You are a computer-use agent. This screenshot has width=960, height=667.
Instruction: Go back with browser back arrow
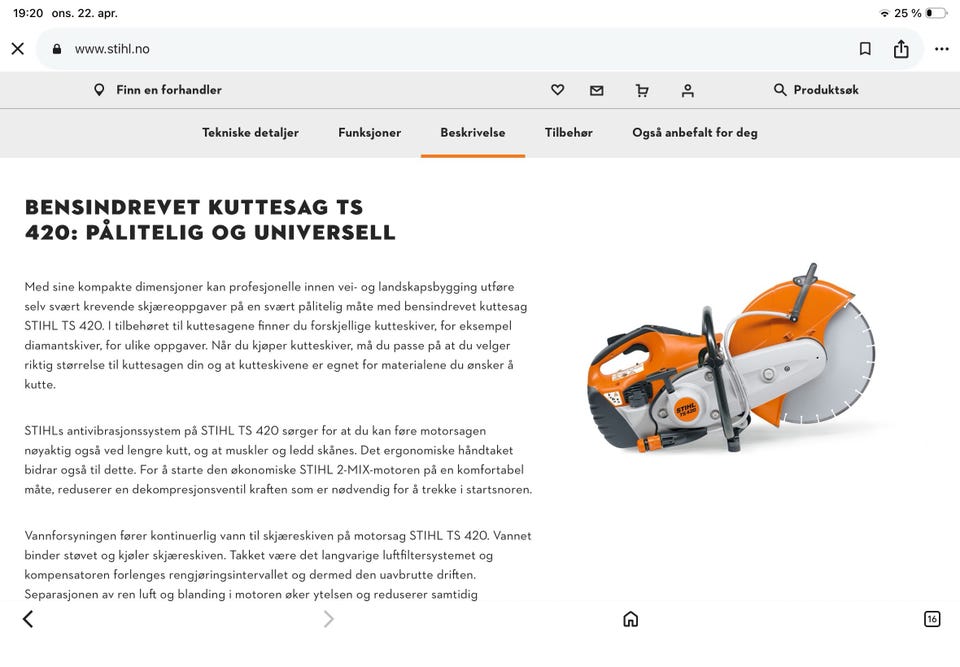[x=28, y=619]
